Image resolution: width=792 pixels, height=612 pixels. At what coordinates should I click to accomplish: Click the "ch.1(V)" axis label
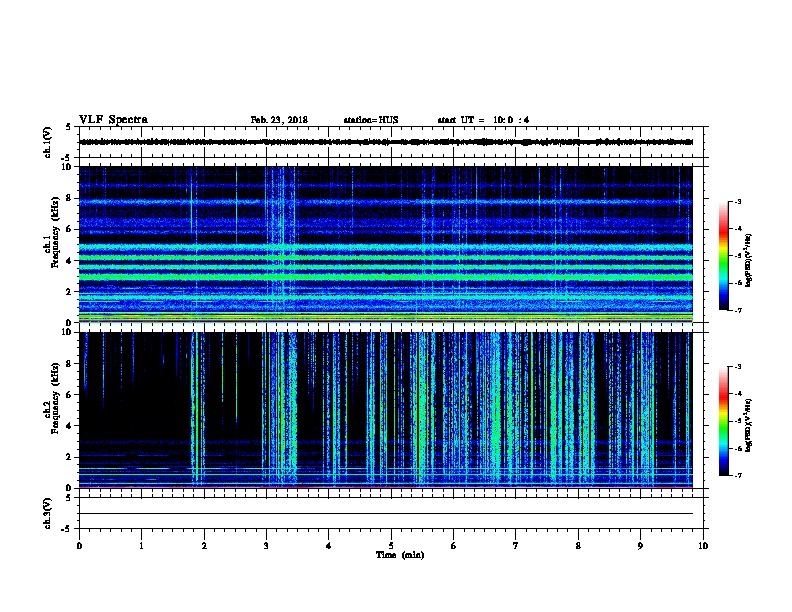pos(48,142)
